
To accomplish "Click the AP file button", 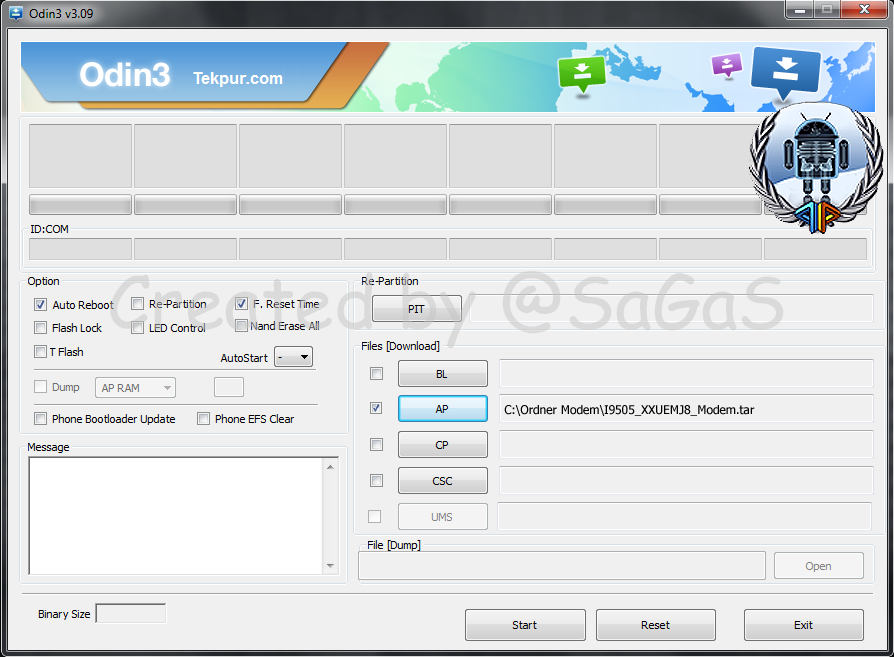I will point(442,409).
